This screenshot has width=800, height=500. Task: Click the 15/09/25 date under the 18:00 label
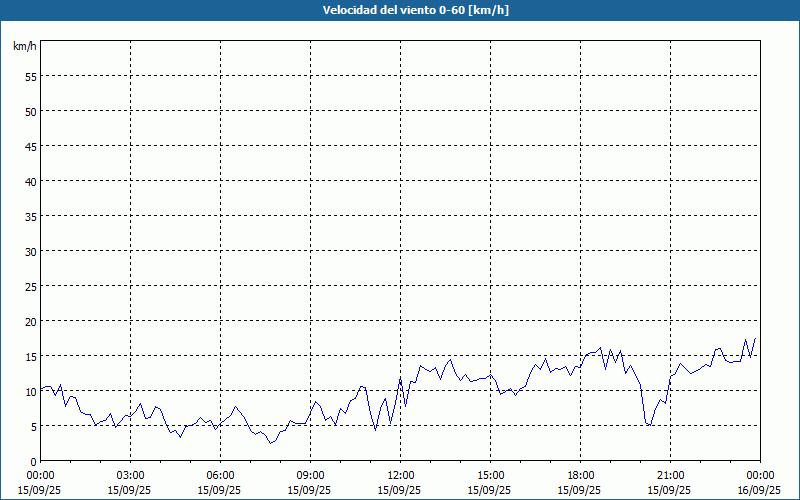[x=580, y=490]
